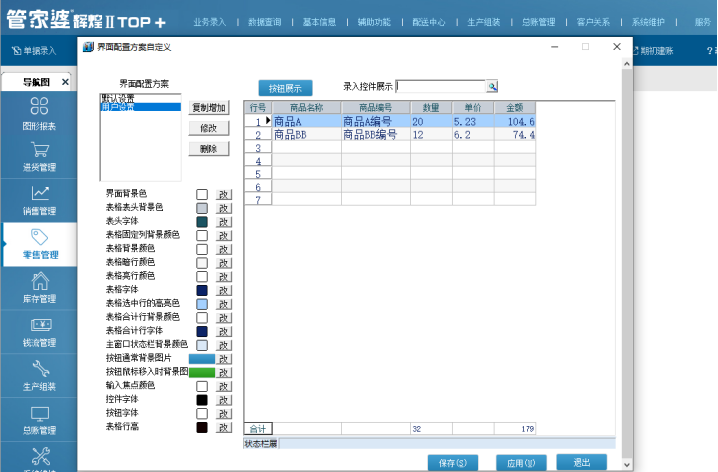Click 改 button for 主窗口状态栏背景颜色
This screenshot has width=718, height=472.
[x=224, y=345]
